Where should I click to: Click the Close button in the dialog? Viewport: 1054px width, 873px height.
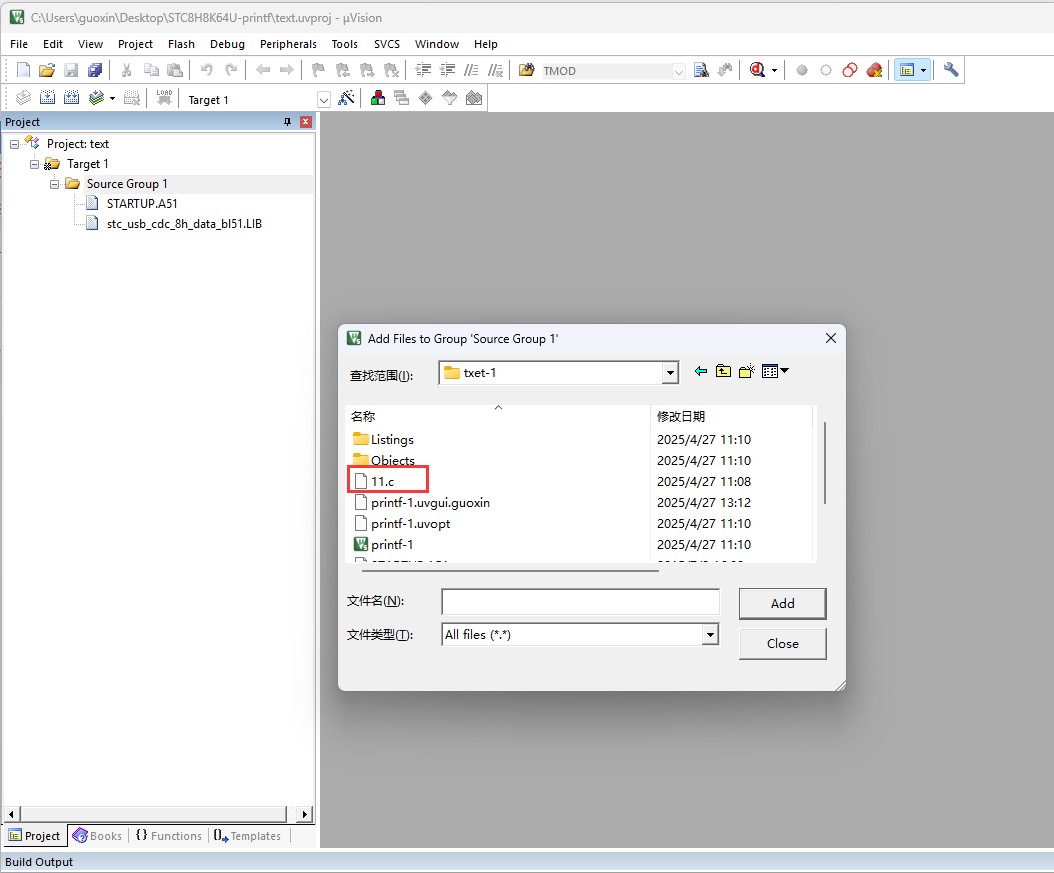782,644
